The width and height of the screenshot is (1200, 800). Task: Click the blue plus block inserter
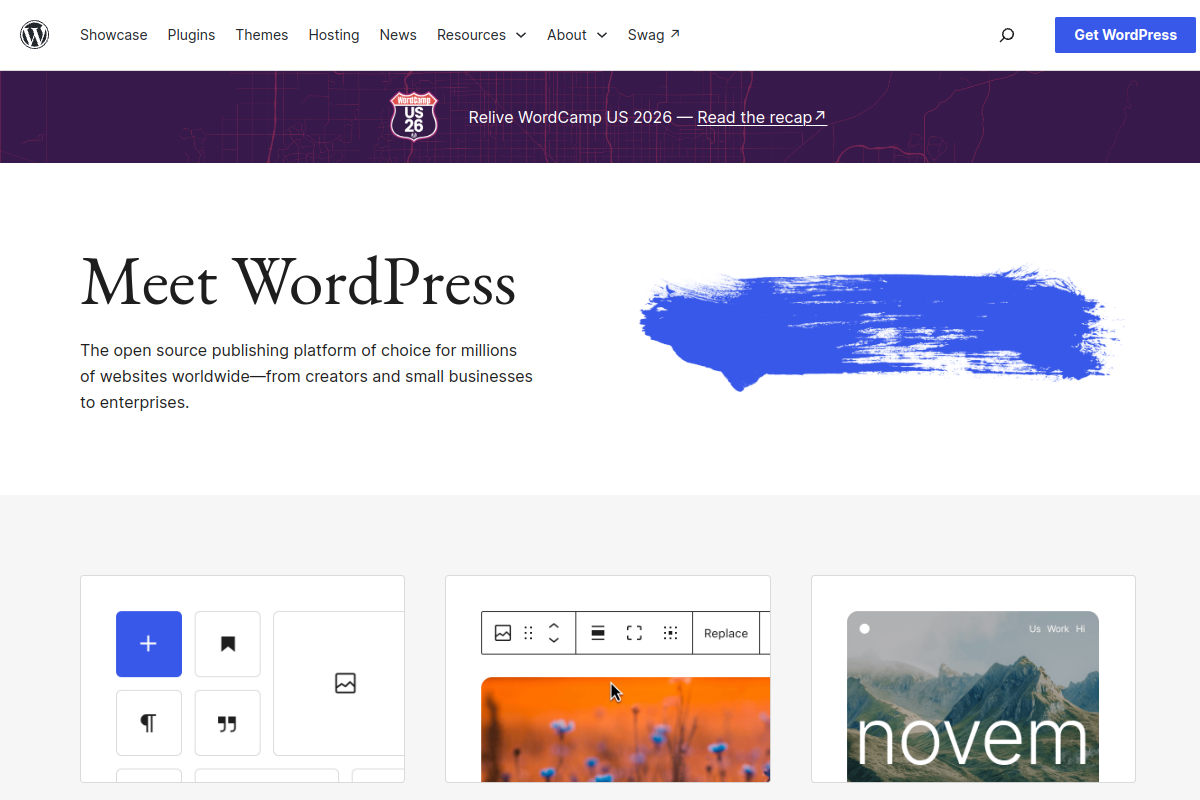(149, 644)
